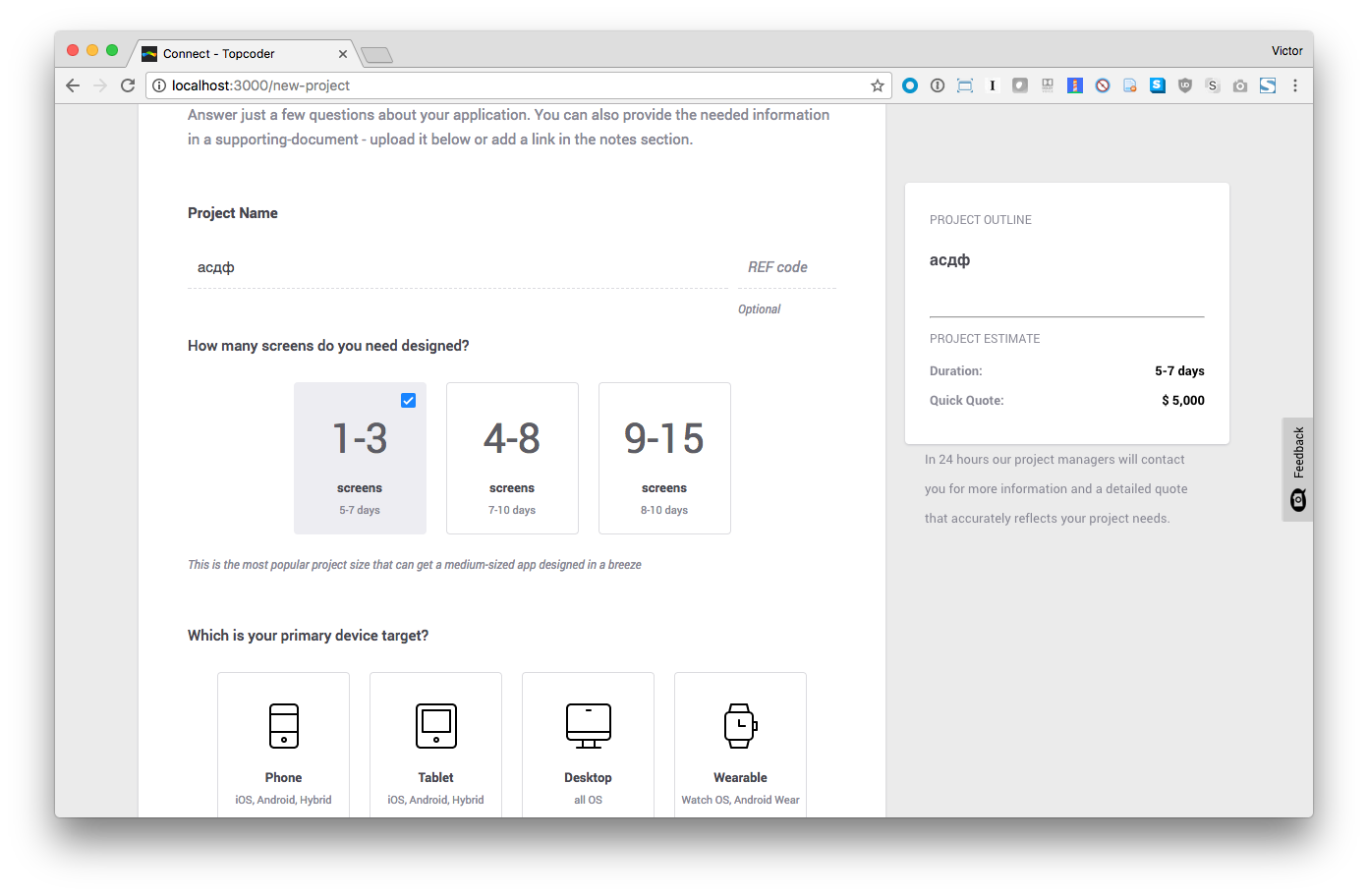1368x896 pixels.
Task: Click the camera screenshot extension
Action: pos(1240,85)
